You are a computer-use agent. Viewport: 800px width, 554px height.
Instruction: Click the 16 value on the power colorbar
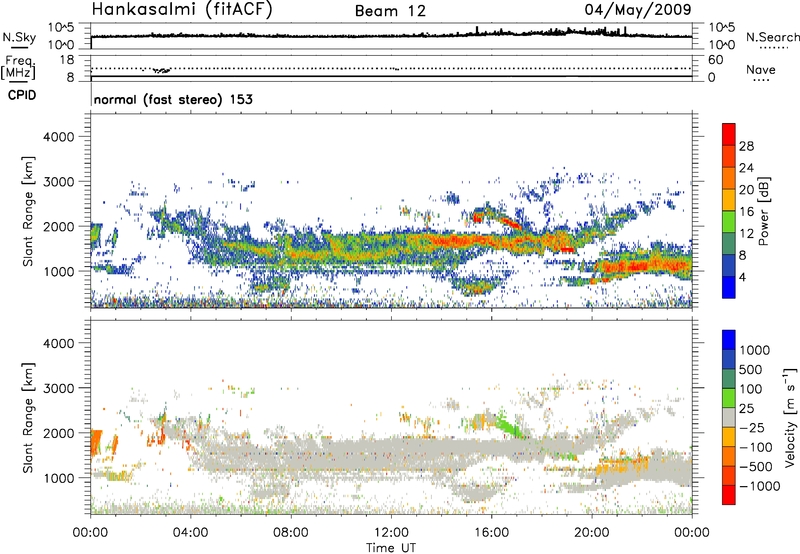coord(746,212)
